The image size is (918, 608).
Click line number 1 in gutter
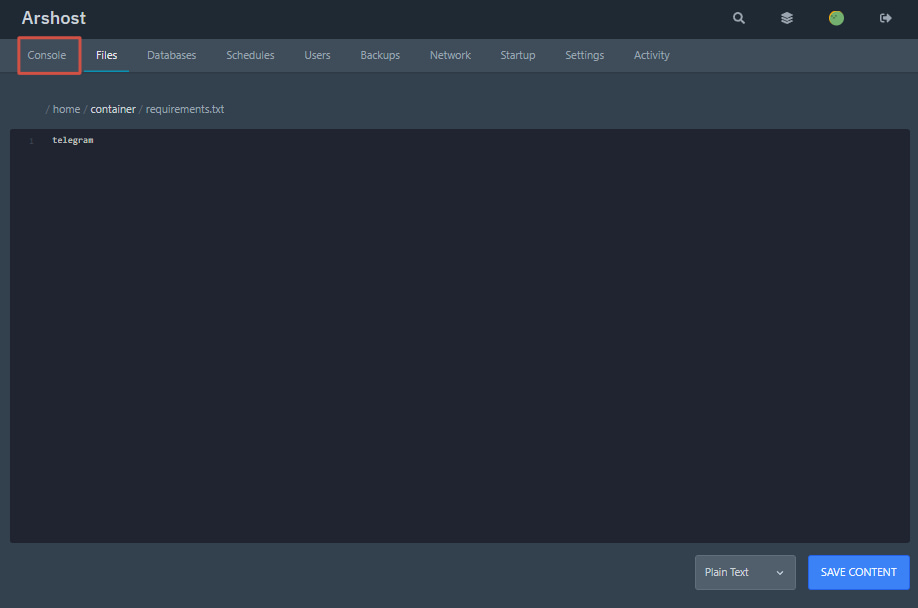(31, 141)
